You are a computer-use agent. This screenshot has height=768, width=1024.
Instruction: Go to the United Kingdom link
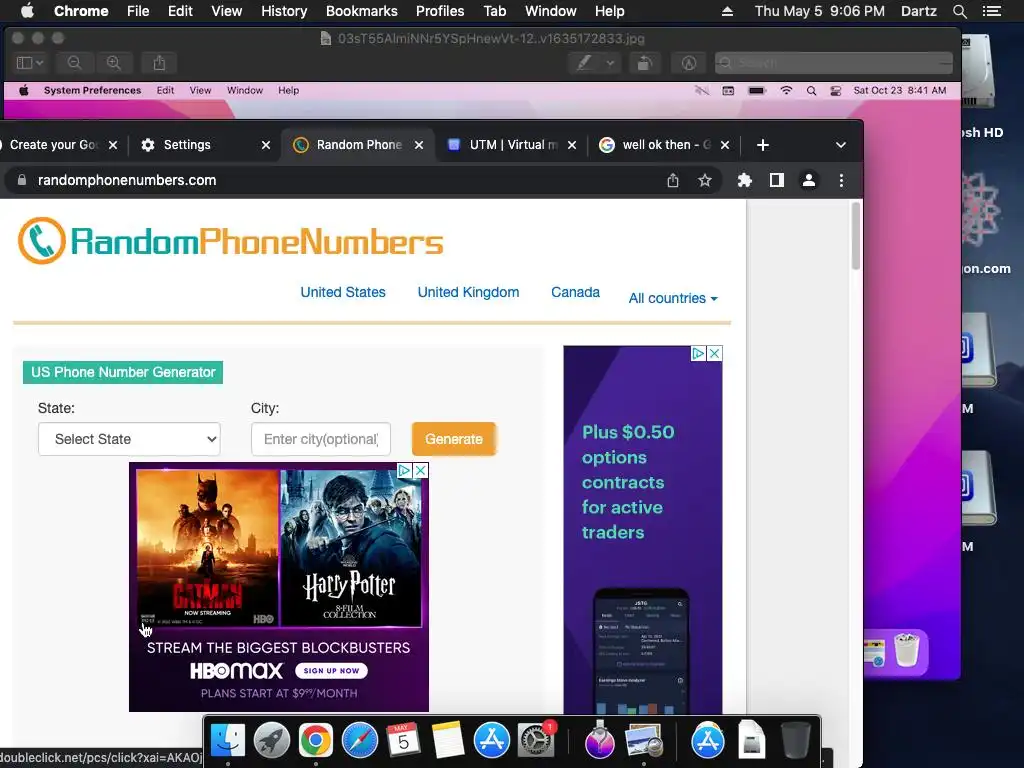point(468,292)
